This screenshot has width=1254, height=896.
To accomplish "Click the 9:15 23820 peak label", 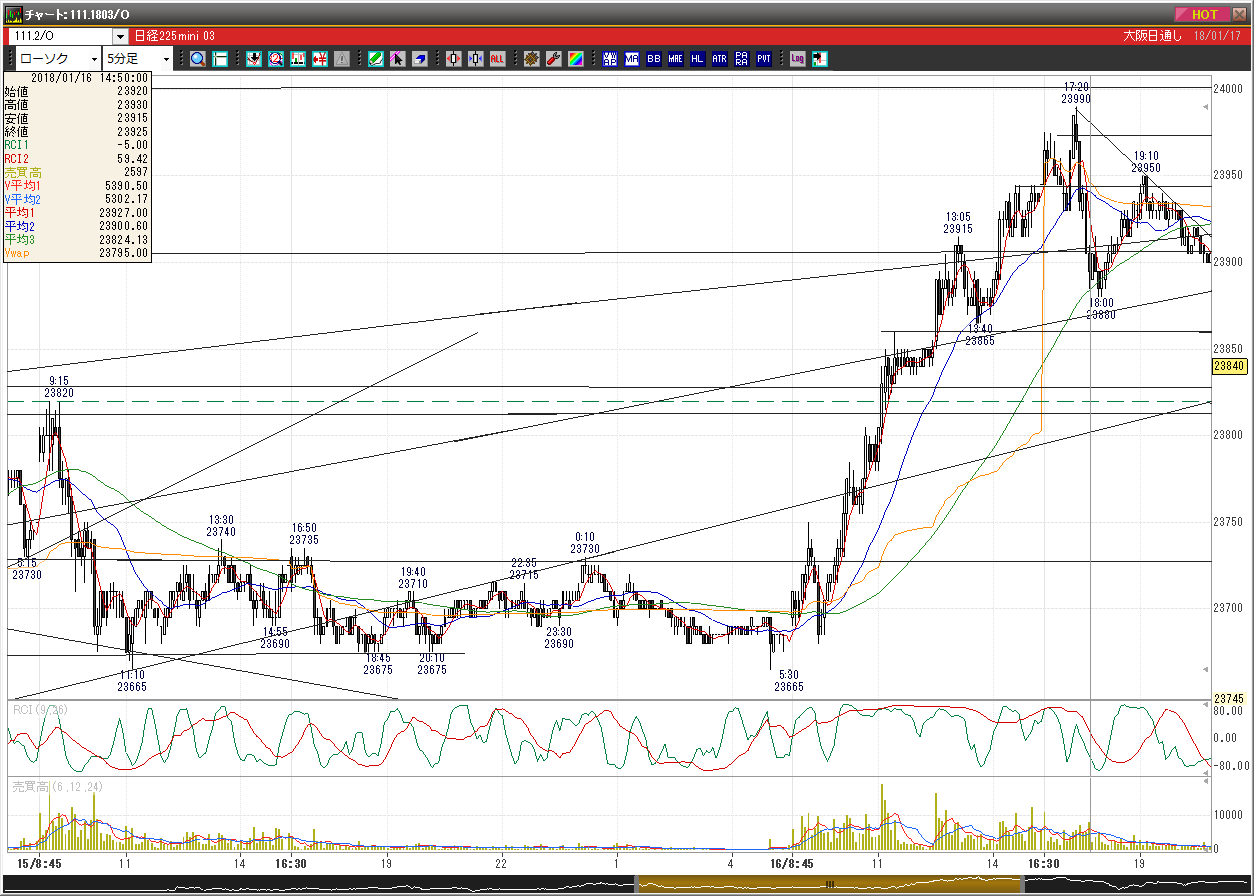I will click(x=58, y=387).
